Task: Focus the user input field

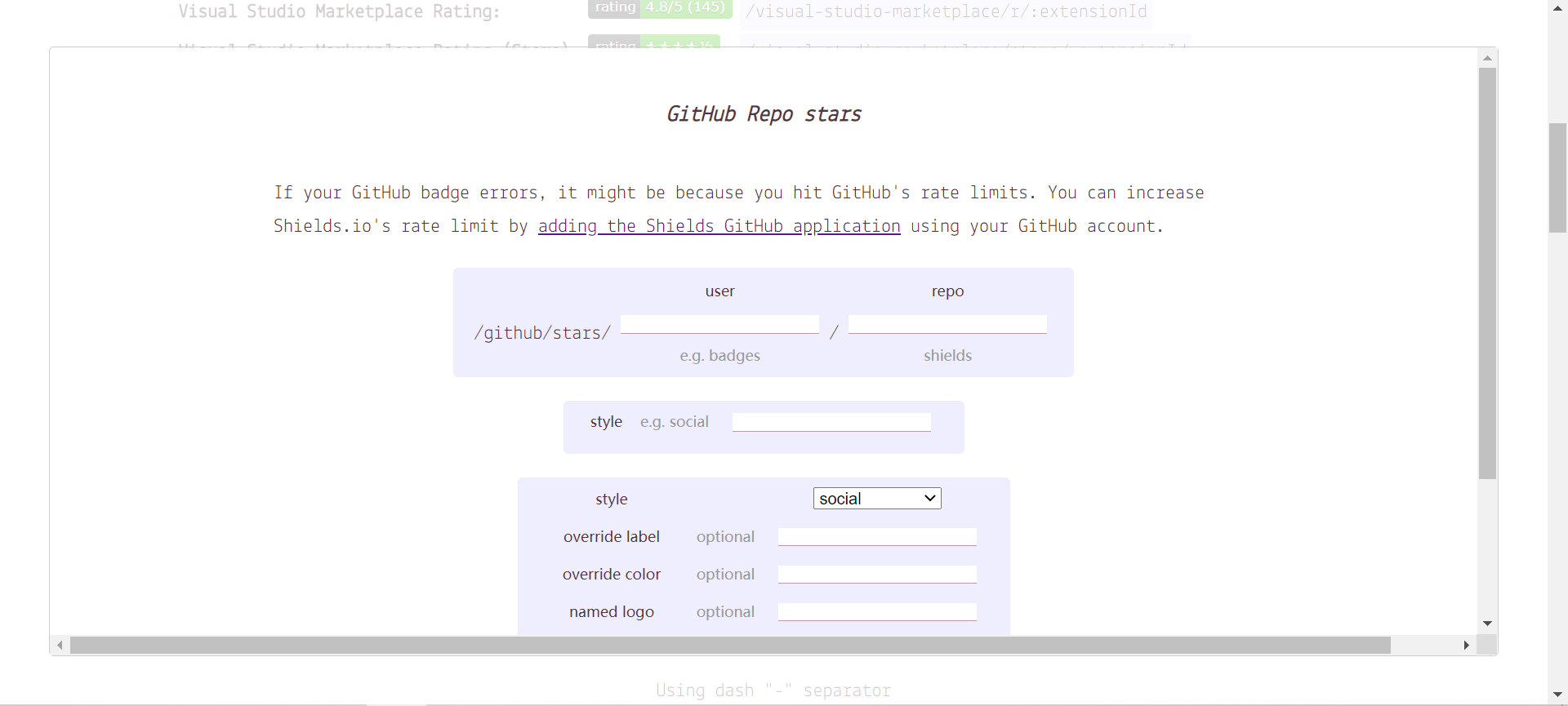Action: tap(719, 324)
